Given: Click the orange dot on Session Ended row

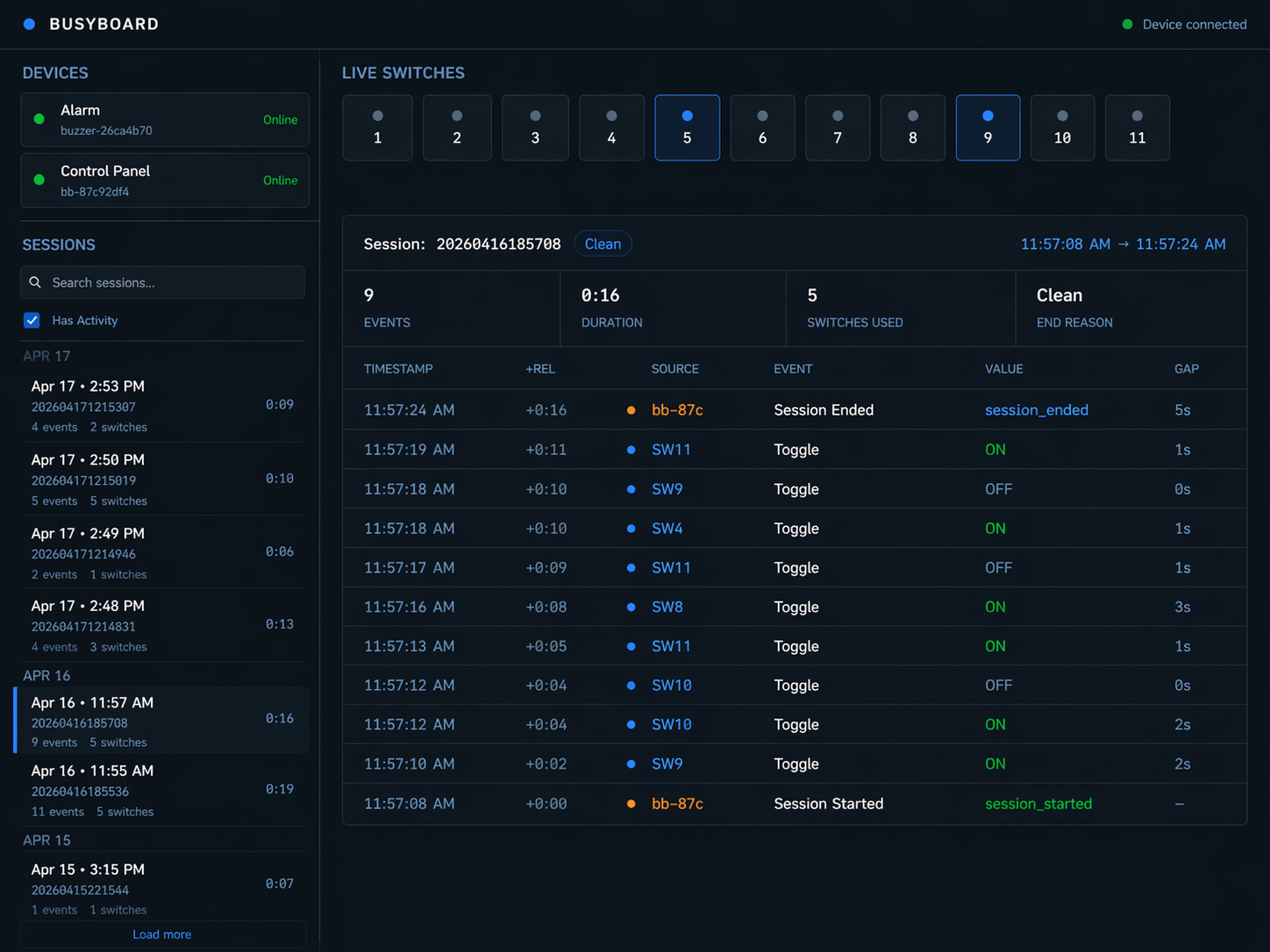Looking at the screenshot, I should [631, 410].
